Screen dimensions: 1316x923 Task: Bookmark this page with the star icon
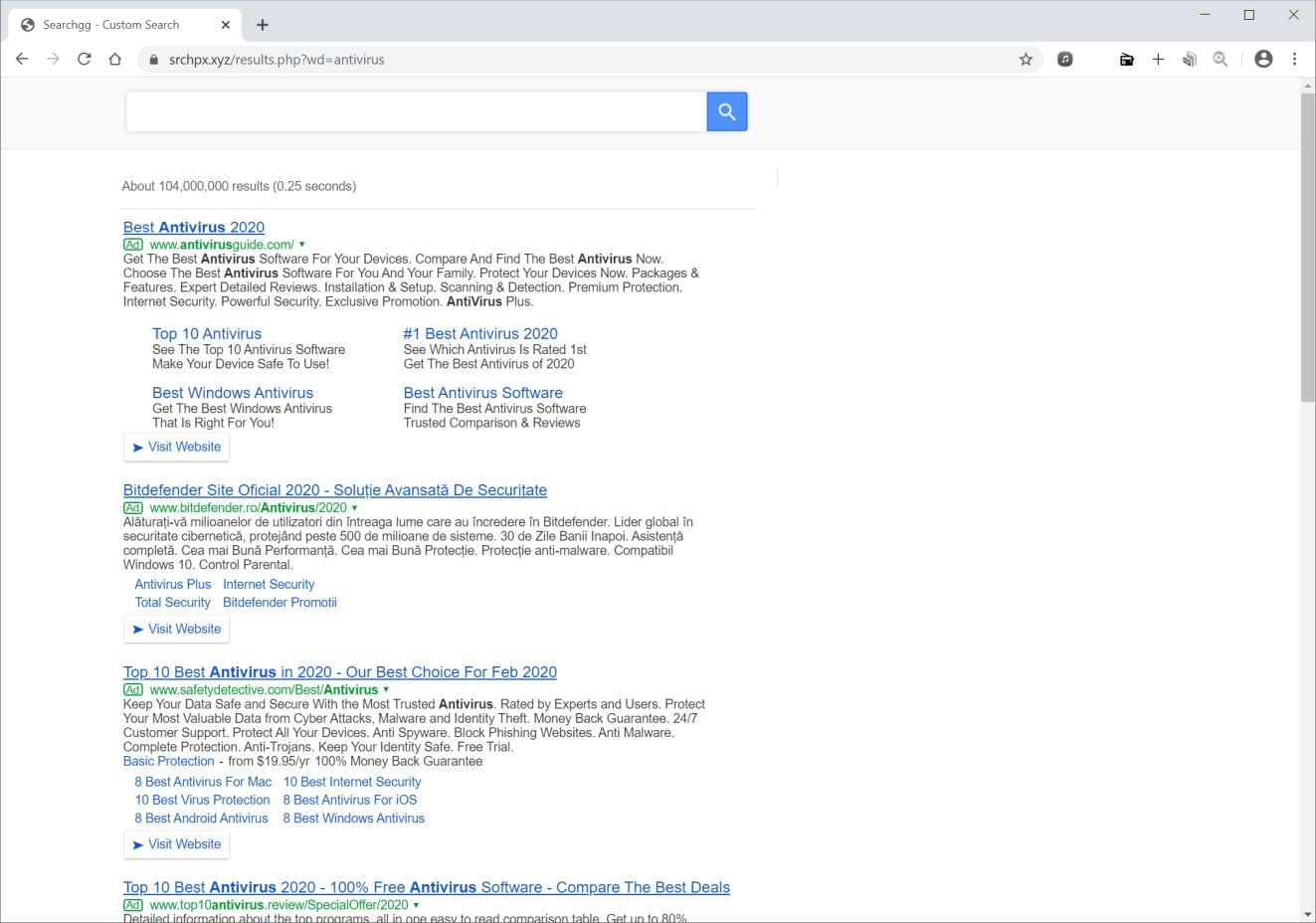pyautogui.click(x=1026, y=60)
